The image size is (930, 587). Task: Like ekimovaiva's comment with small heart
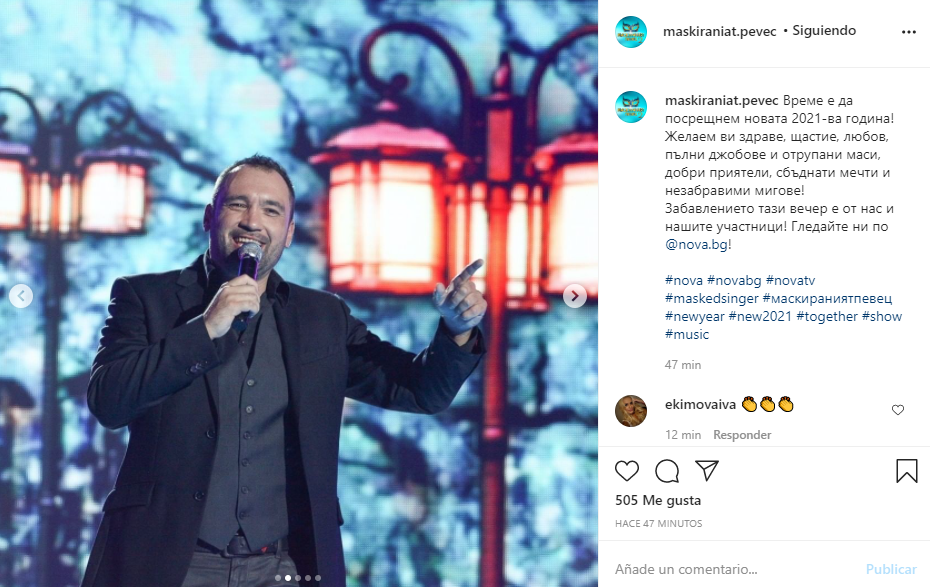[x=898, y=410]
